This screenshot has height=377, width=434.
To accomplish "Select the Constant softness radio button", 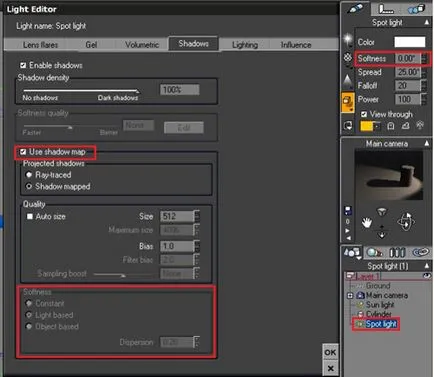I will (29, 303).
